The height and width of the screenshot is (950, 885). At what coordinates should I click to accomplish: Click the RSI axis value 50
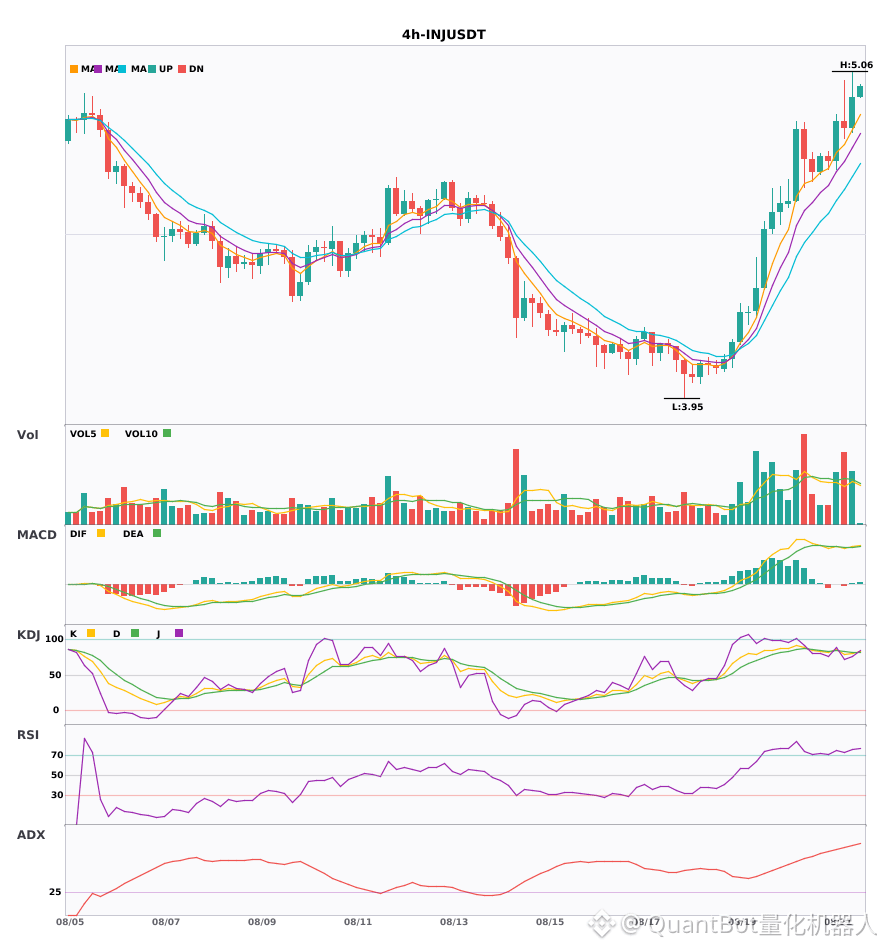[x=57, y=775]
